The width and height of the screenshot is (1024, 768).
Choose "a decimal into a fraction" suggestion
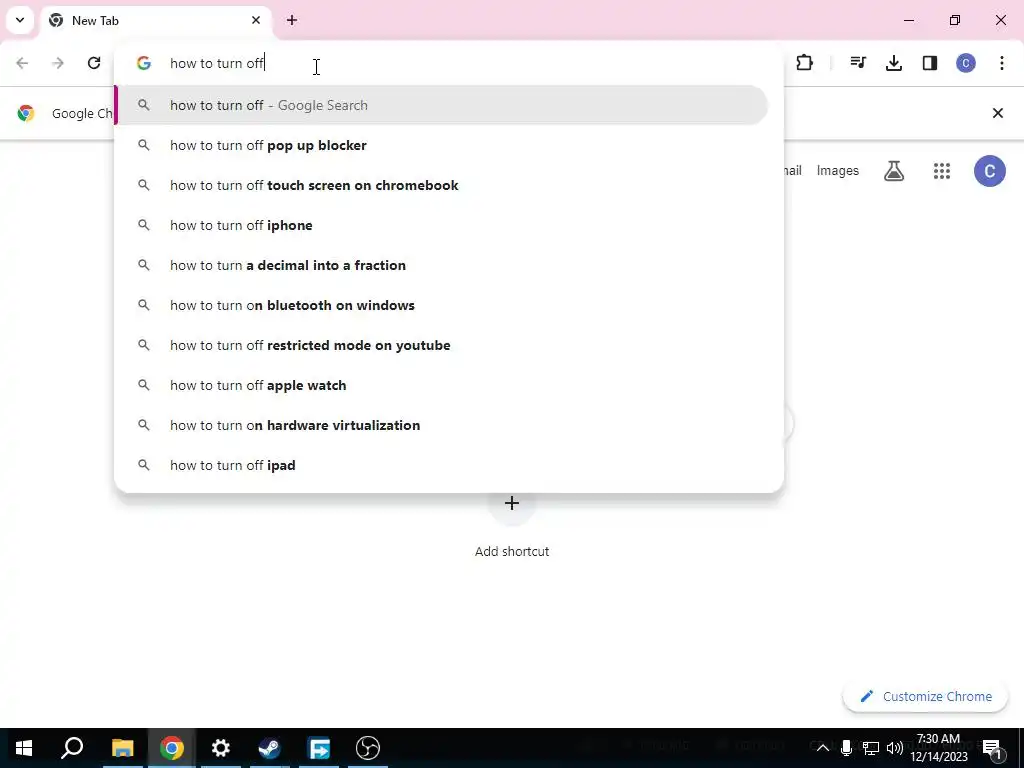pyautogui.click(x=441, y=265)
